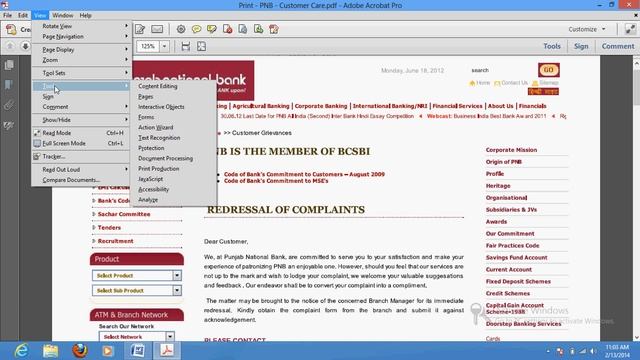Open Select Network dropdown
This screenshot has height=360, width=640.
click(x=170, y=337)
